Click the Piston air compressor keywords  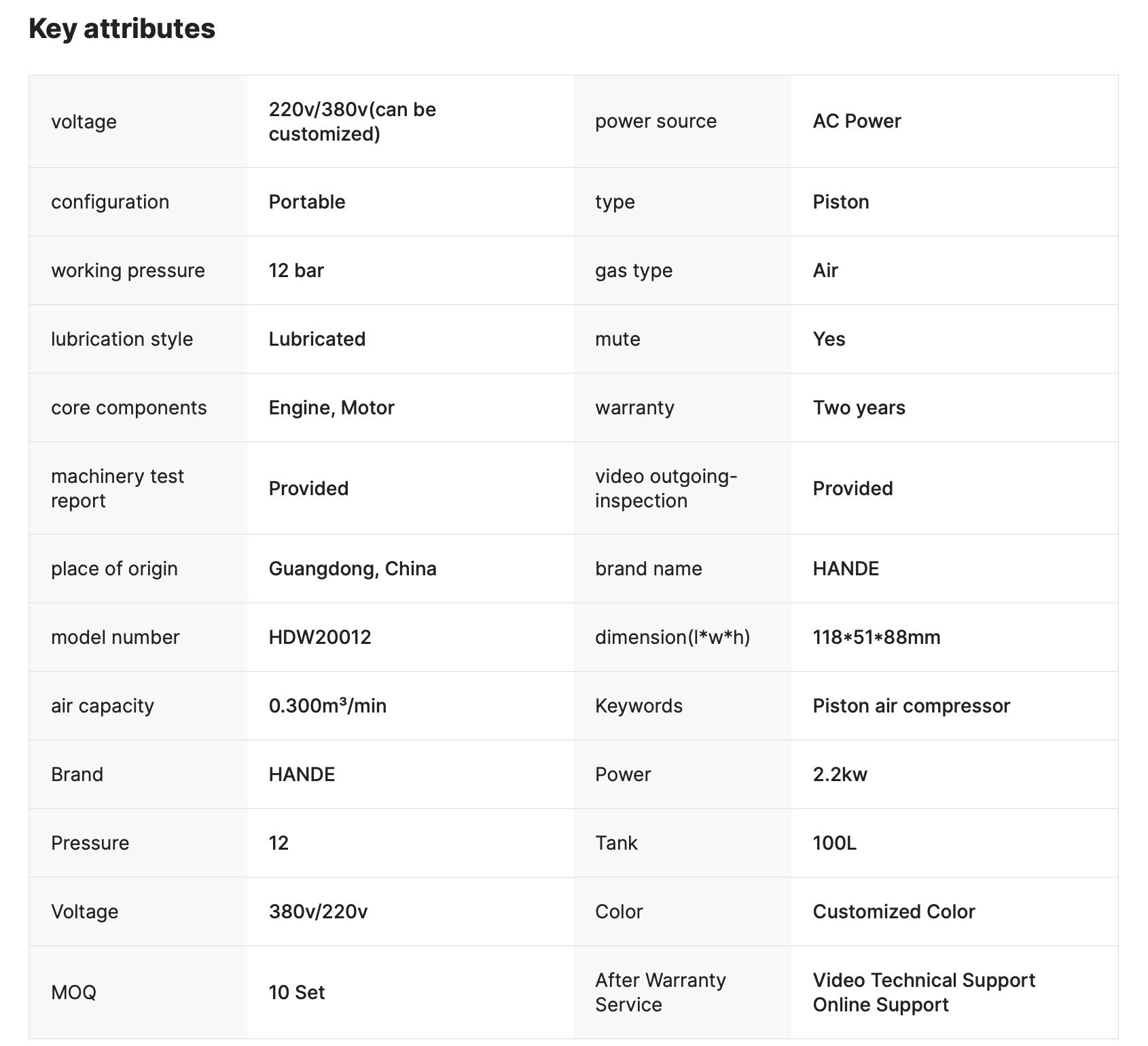[911, 706]
